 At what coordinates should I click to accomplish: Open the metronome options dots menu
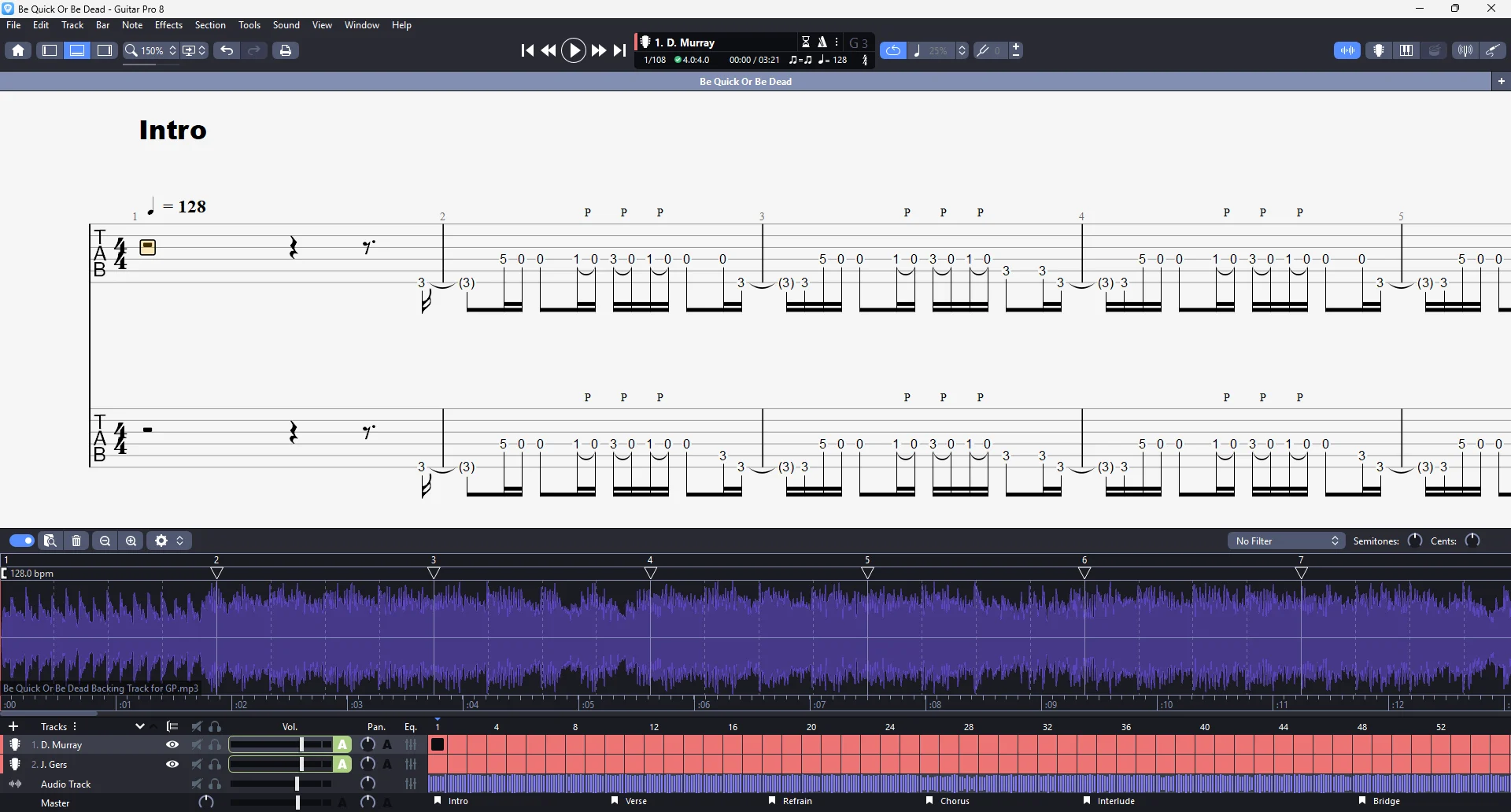[x=837, y=42]
